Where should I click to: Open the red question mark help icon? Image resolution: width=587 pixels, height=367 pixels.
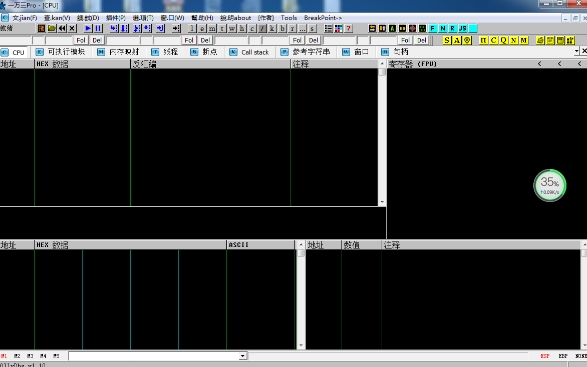click(349, 28)
